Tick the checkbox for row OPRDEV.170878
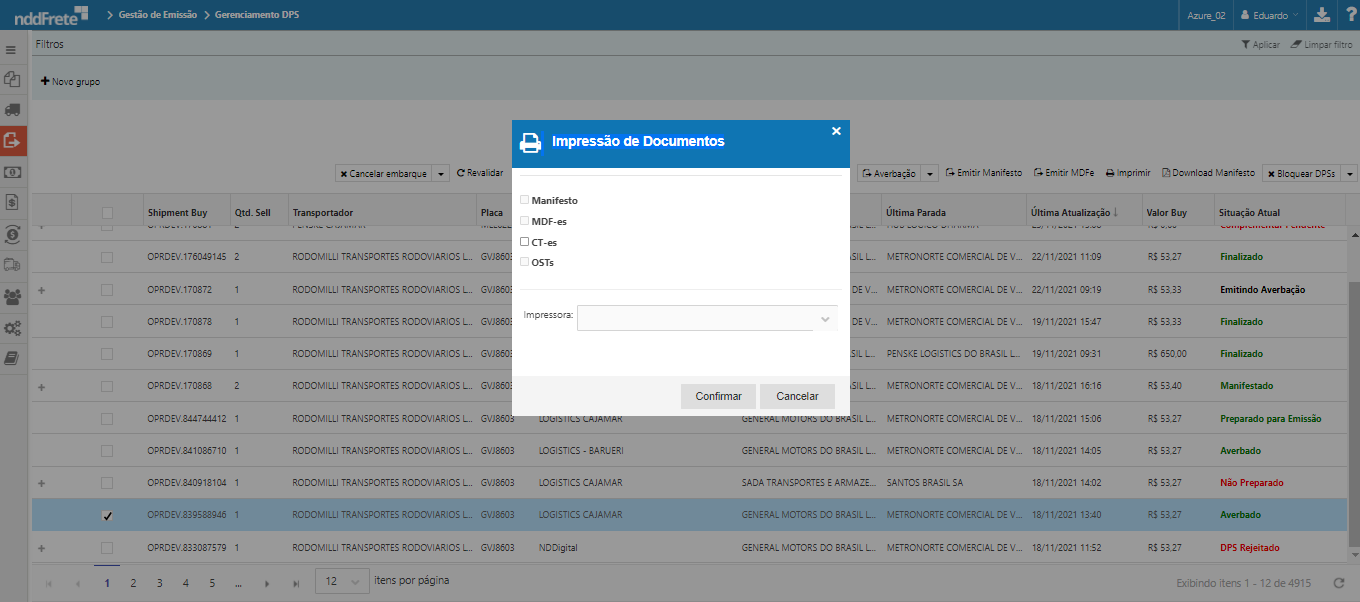 (107, 322)
